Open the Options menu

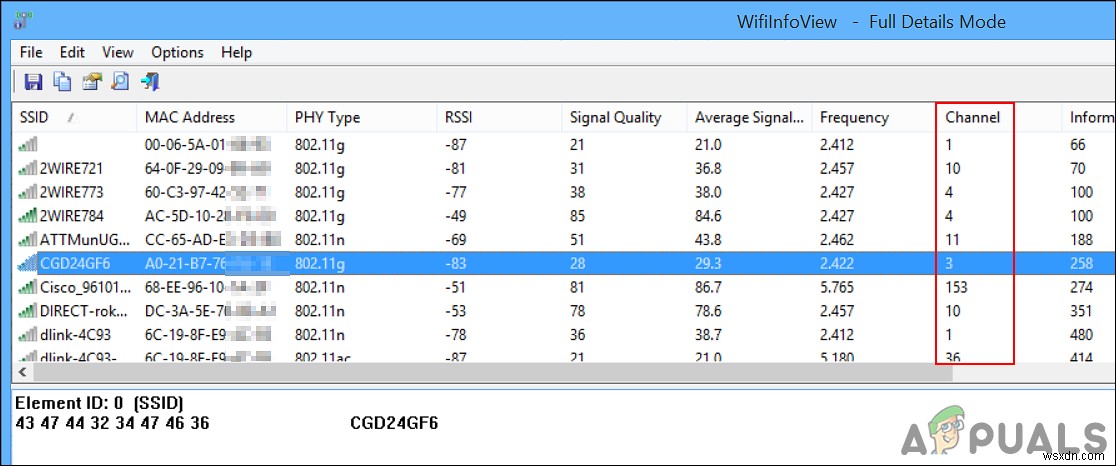(177, 52)
